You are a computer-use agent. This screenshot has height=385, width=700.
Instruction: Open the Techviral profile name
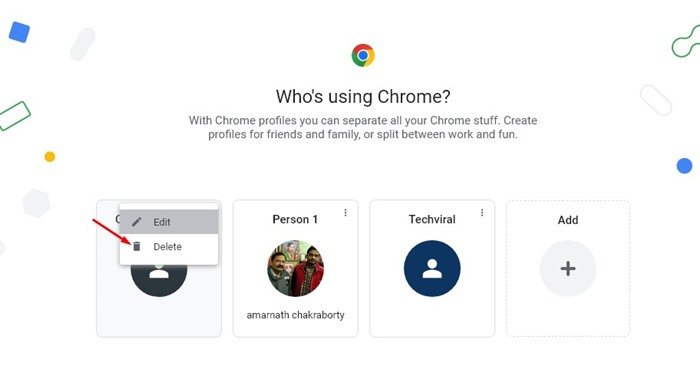coord(432,219)
